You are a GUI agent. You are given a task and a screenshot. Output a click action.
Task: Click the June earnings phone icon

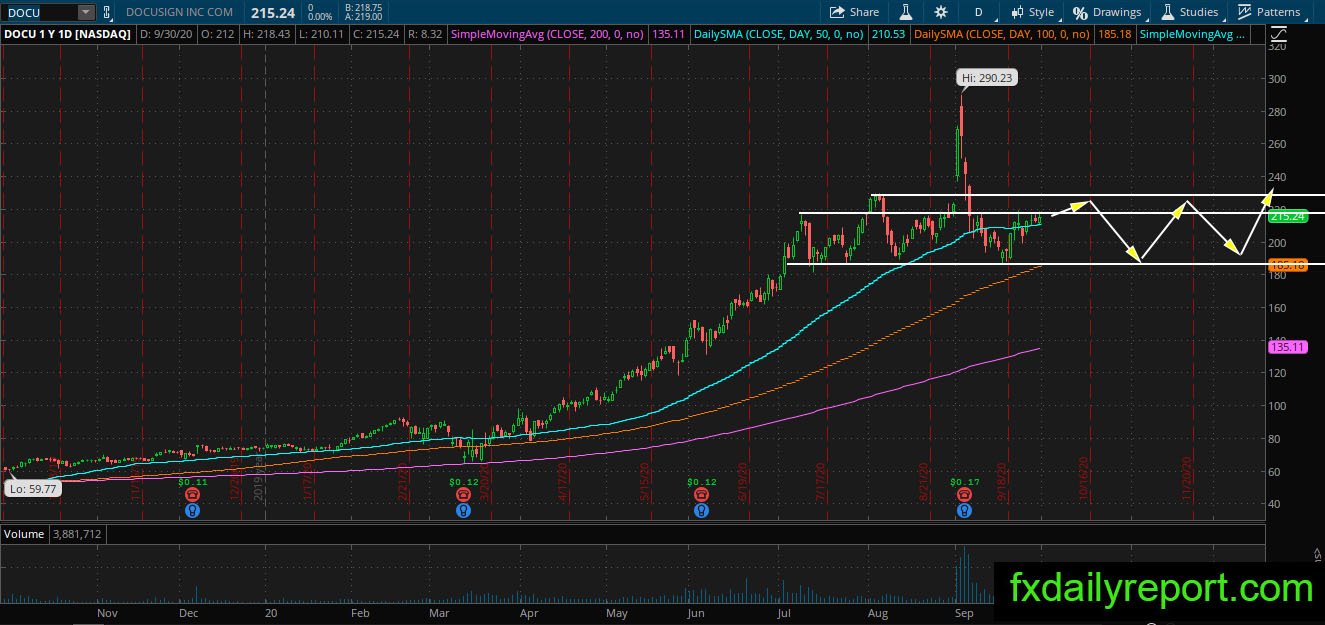[x=702, y=495]
